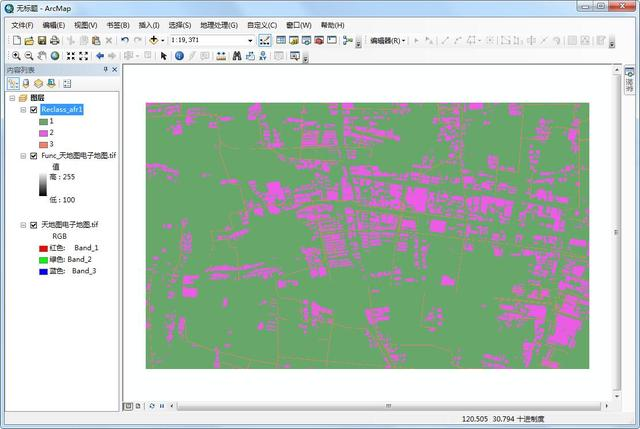Click the Fixed Zoom Out icon

pyautogui.click(x=83, y=56)
